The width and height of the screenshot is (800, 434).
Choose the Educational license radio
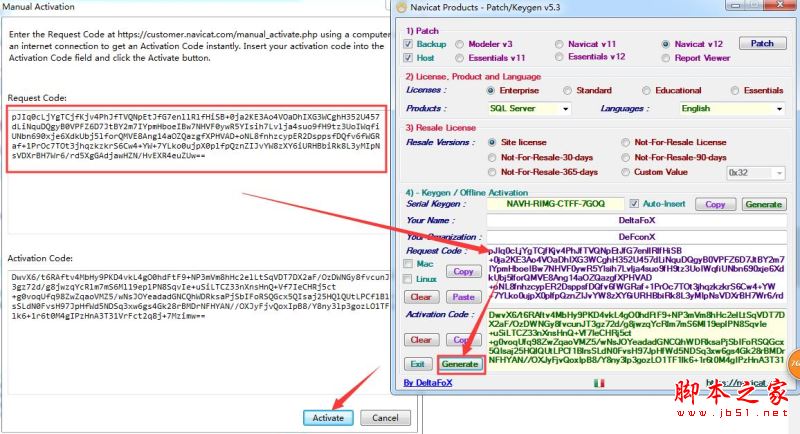click(x=646, y=90)
